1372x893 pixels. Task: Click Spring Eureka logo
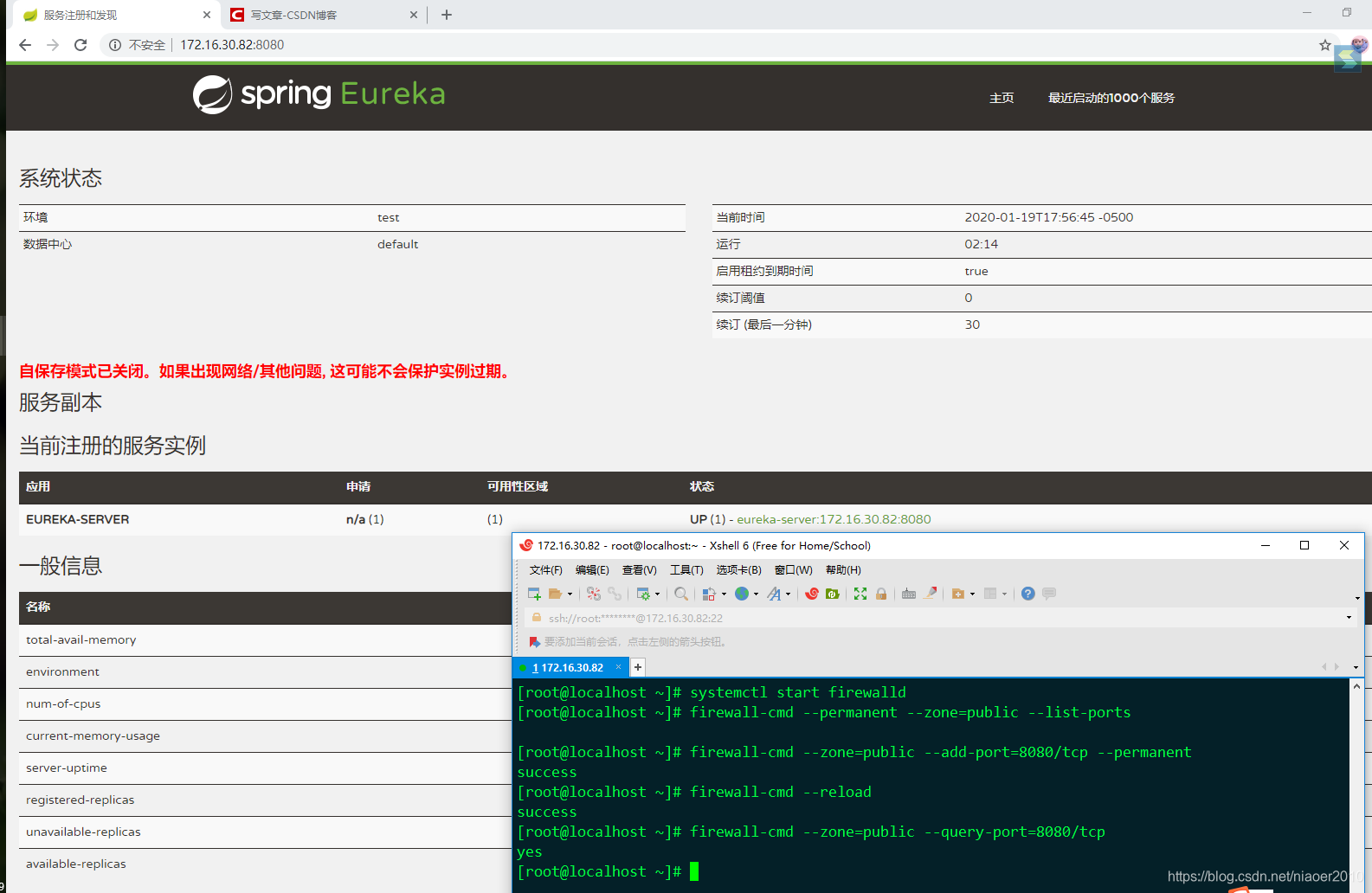(x=319, y=94)
